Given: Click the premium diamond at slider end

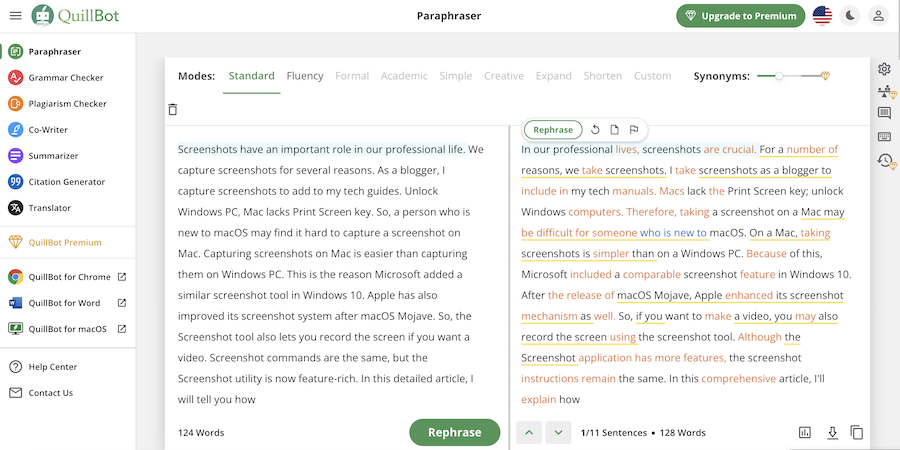Looking at the screenshot, I should [x=825, y=76].
